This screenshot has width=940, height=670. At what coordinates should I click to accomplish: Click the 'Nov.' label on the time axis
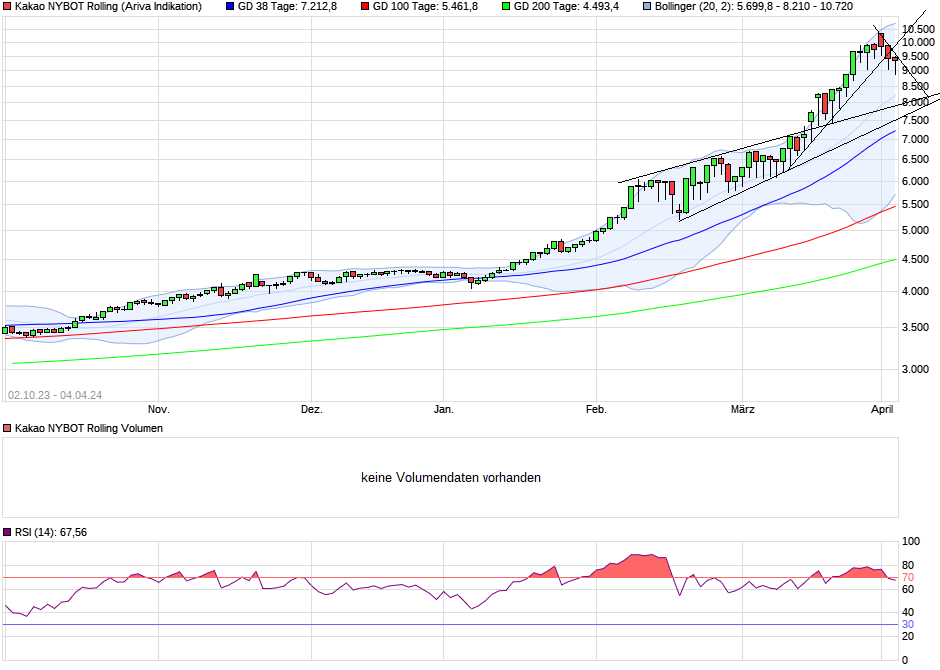coord(158,409)
